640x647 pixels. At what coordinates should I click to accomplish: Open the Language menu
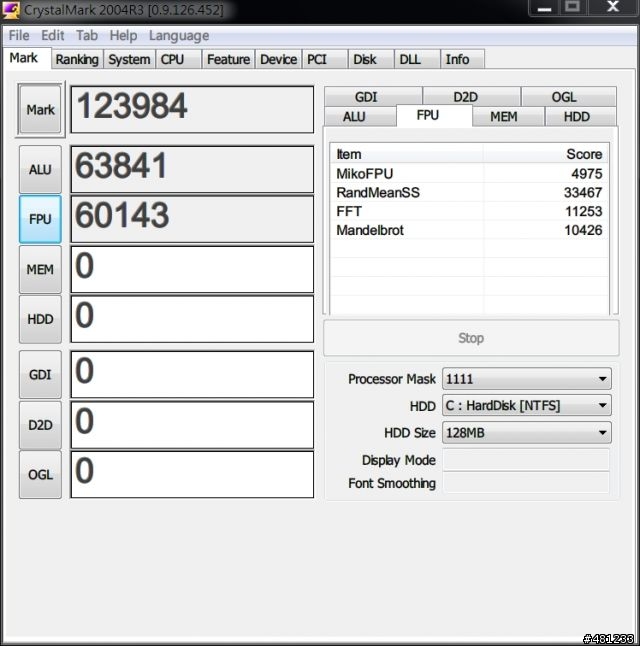179,35
